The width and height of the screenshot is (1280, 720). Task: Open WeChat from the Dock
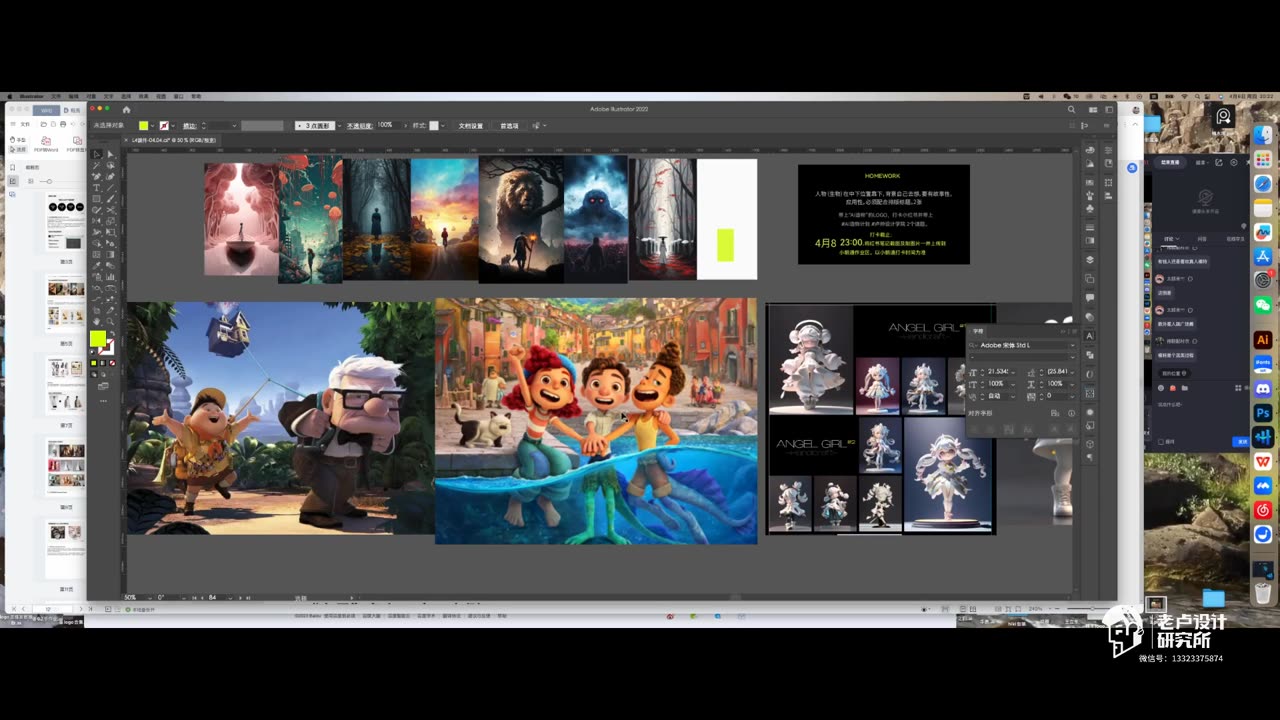coord(1262,305)
